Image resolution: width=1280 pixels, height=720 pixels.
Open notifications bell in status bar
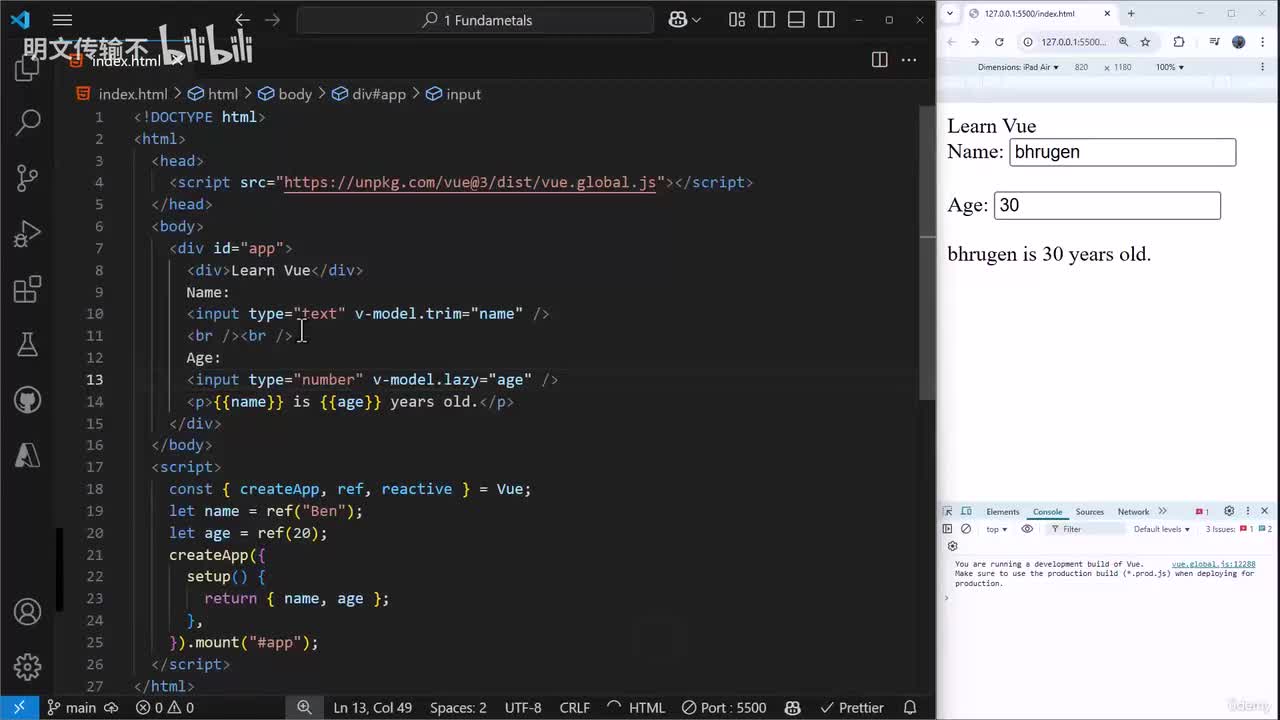point(910,707)
